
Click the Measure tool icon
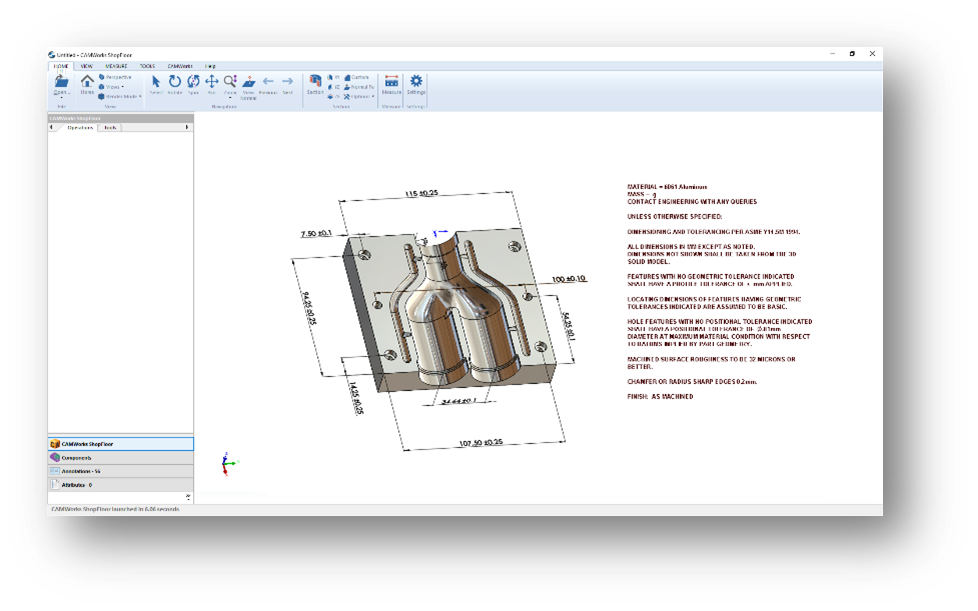pyautogui.click(x=392, y=81)
